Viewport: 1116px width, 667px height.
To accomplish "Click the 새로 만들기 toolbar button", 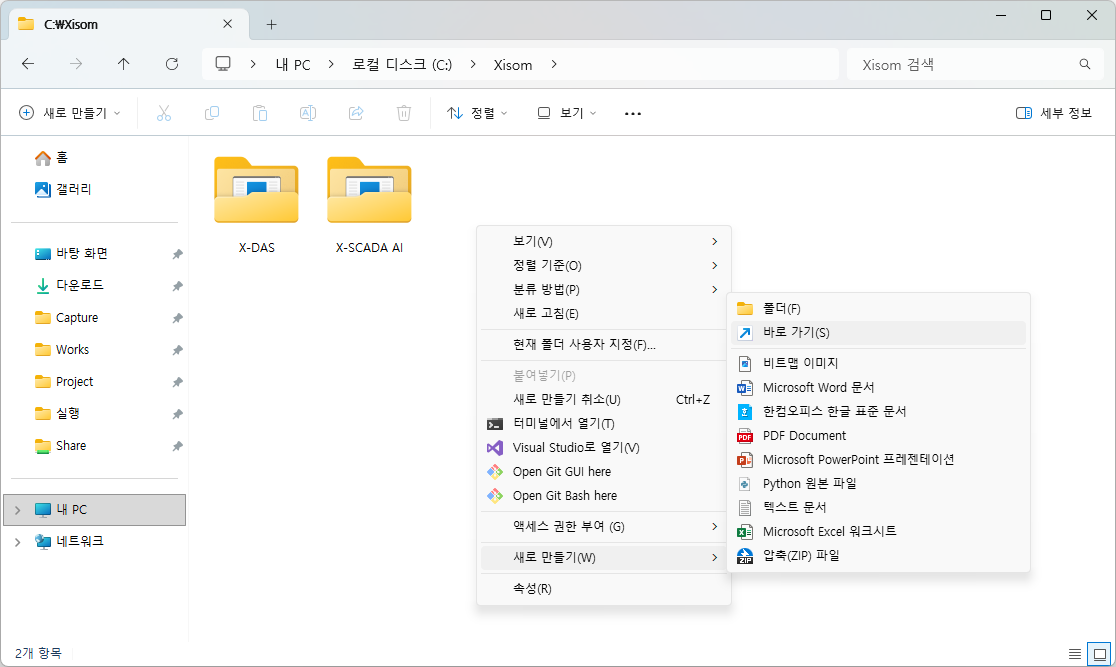I will point(70,113).
